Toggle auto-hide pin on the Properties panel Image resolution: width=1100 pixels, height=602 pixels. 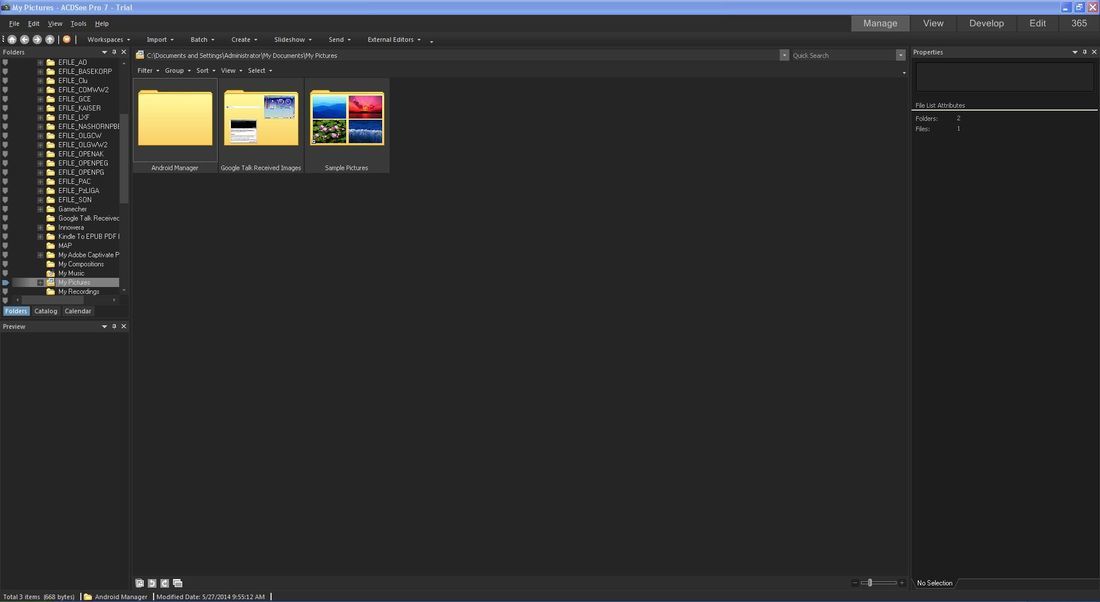[x=1083, y=51]
